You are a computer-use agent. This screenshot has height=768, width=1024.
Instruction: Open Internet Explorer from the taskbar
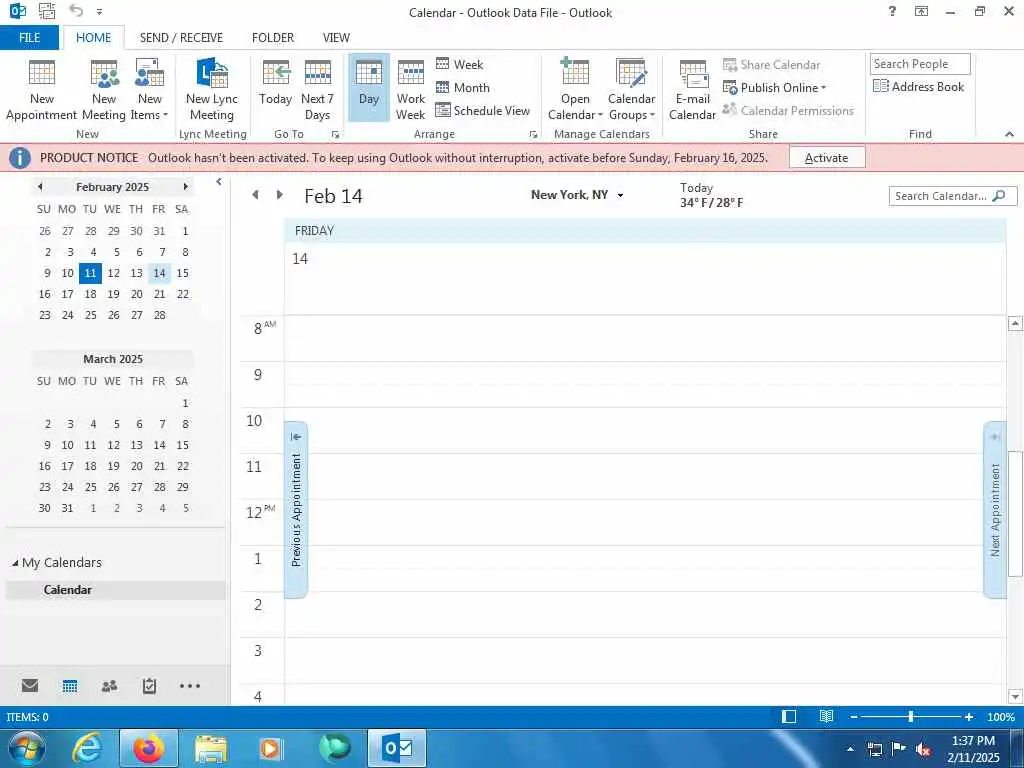(87, 748)
